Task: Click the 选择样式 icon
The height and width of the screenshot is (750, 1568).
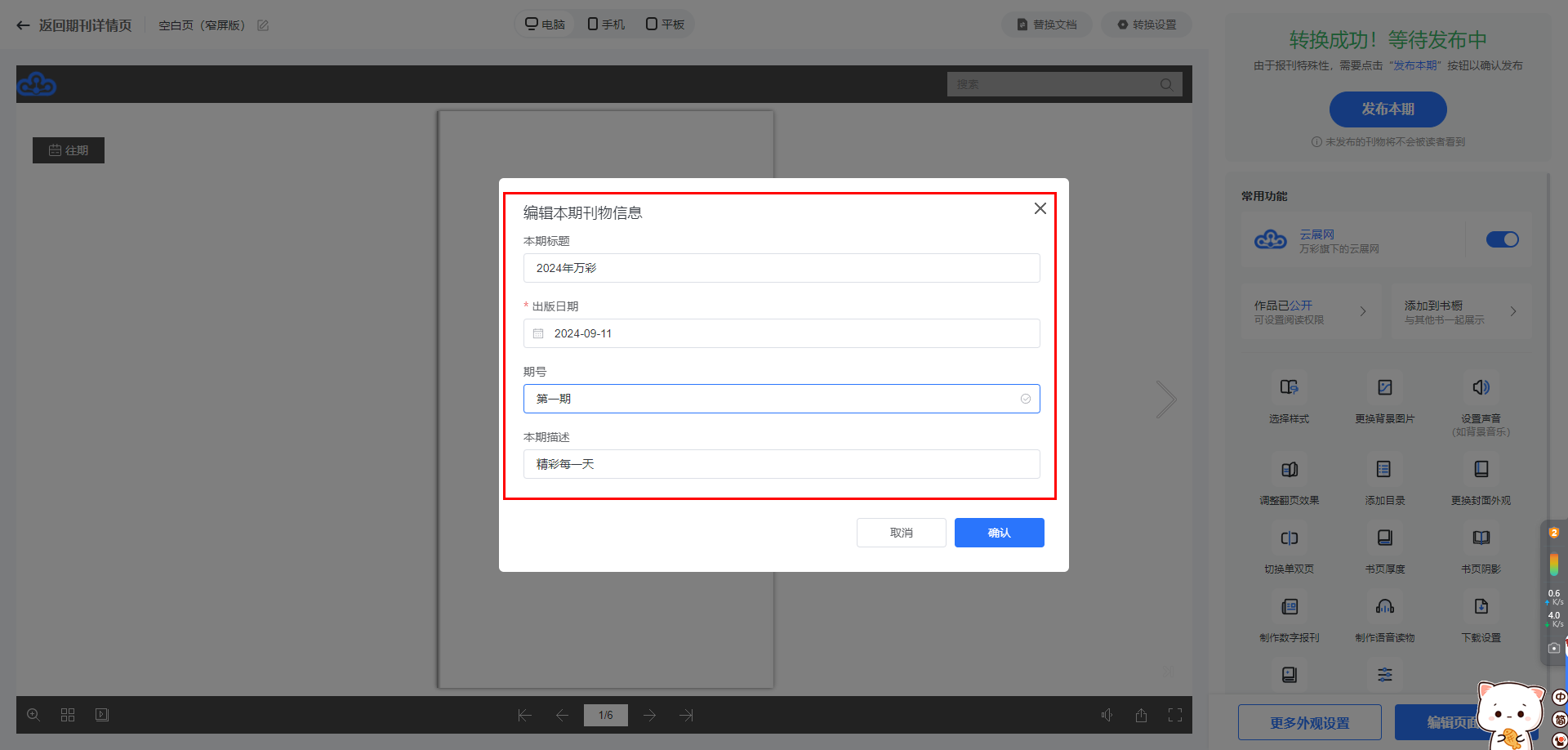Action: (x=1289, y=387)
